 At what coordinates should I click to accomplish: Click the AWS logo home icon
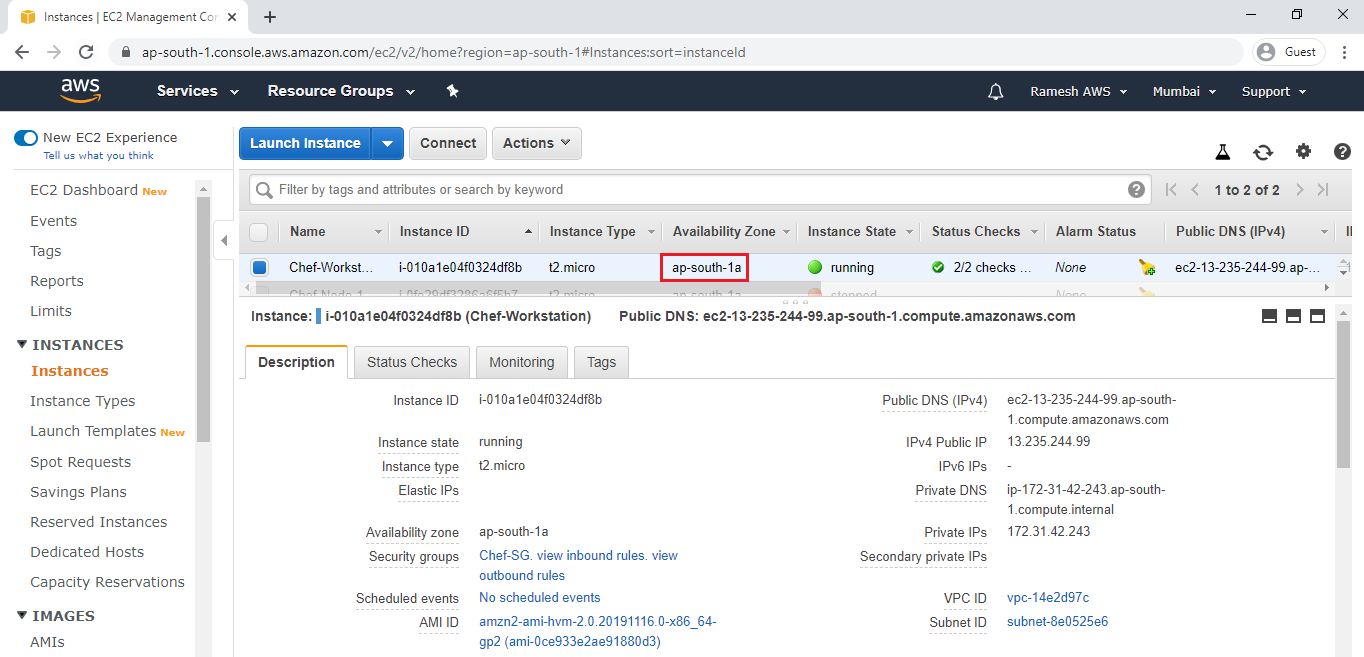(x=80, y=91)
